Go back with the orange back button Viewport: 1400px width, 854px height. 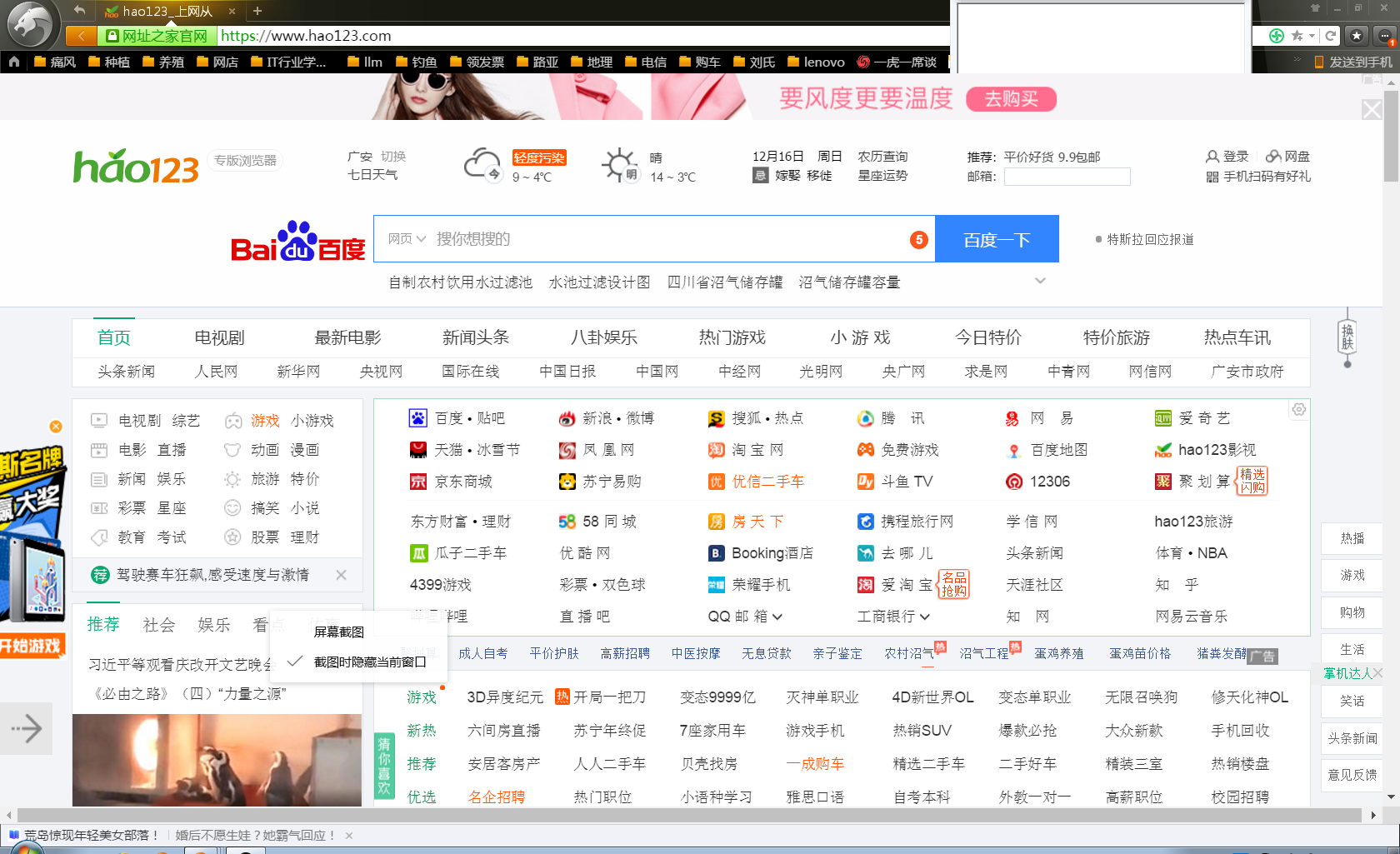coord(81,36)
